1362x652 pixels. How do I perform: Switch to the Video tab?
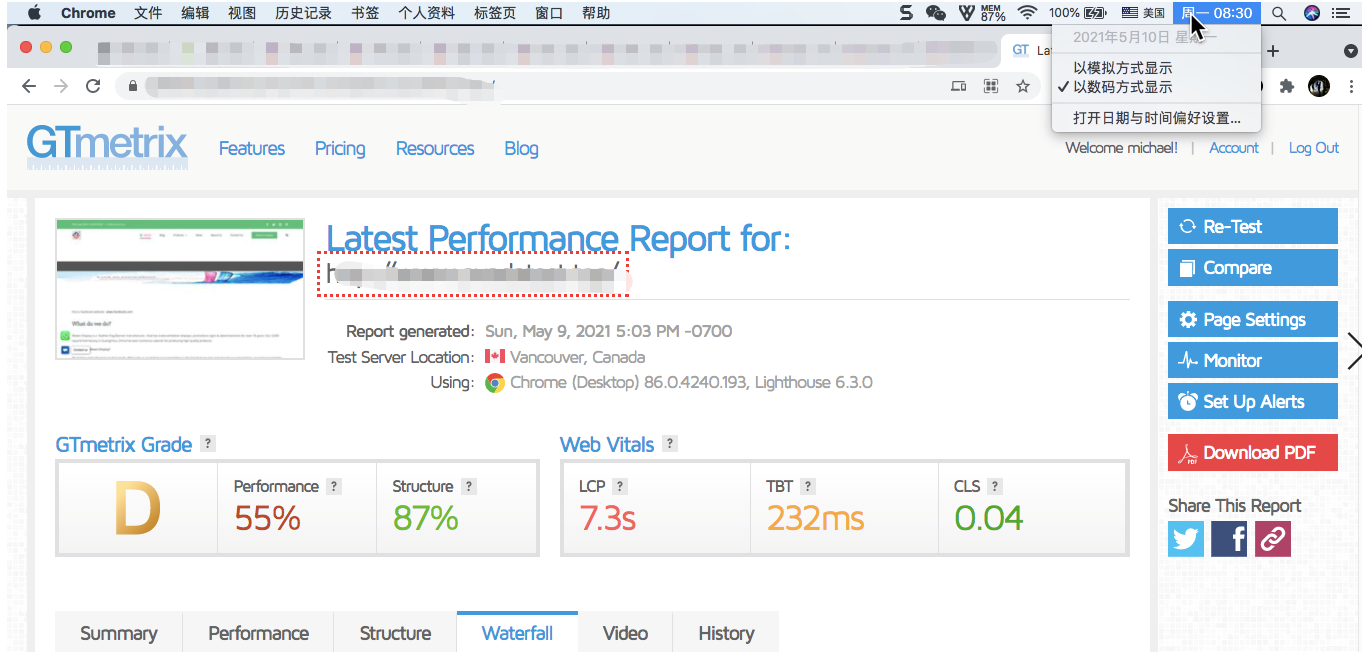(625, 633)
